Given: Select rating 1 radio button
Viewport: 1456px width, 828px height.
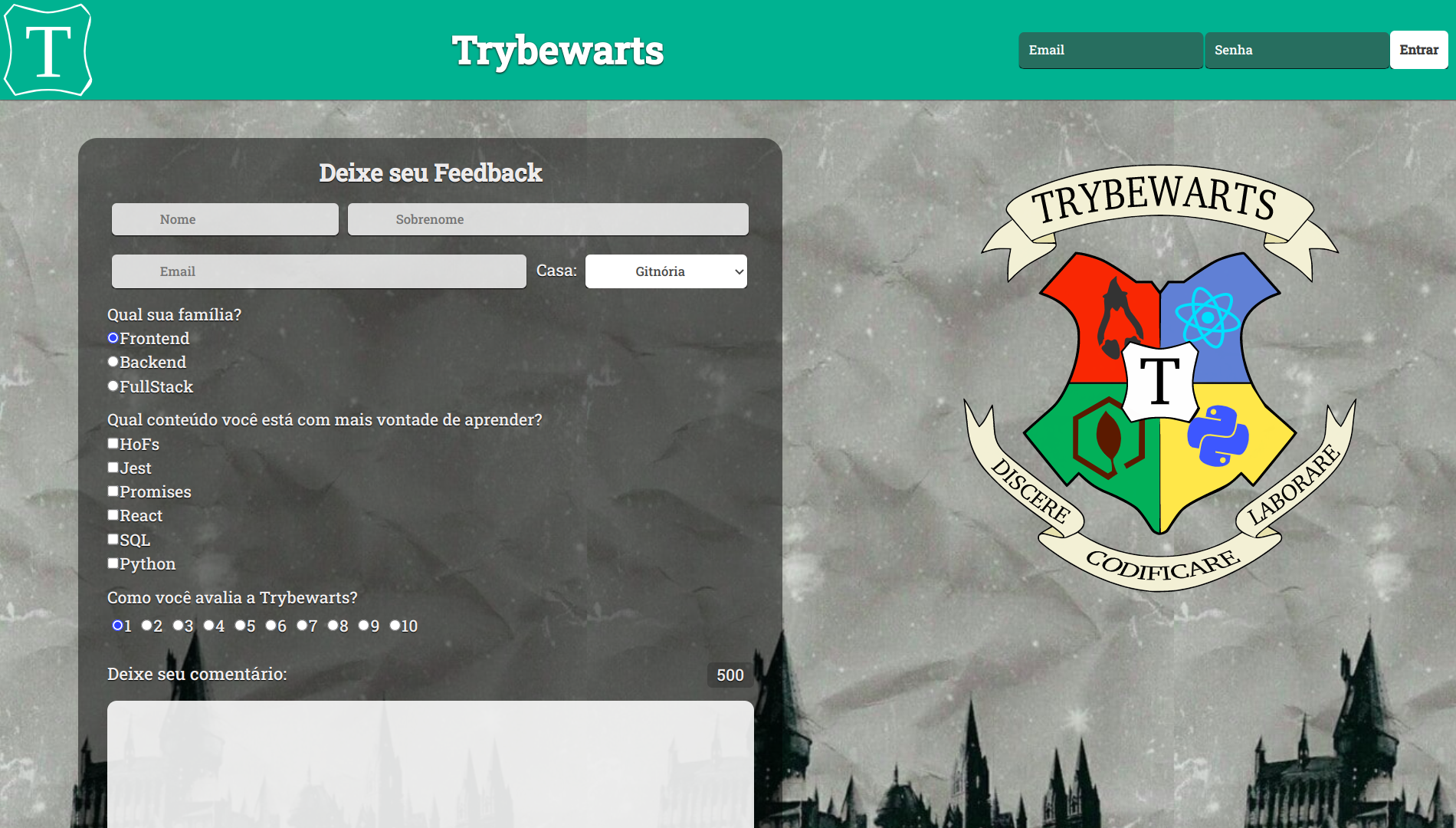Looking at the screenshot, I should [117, 626].
